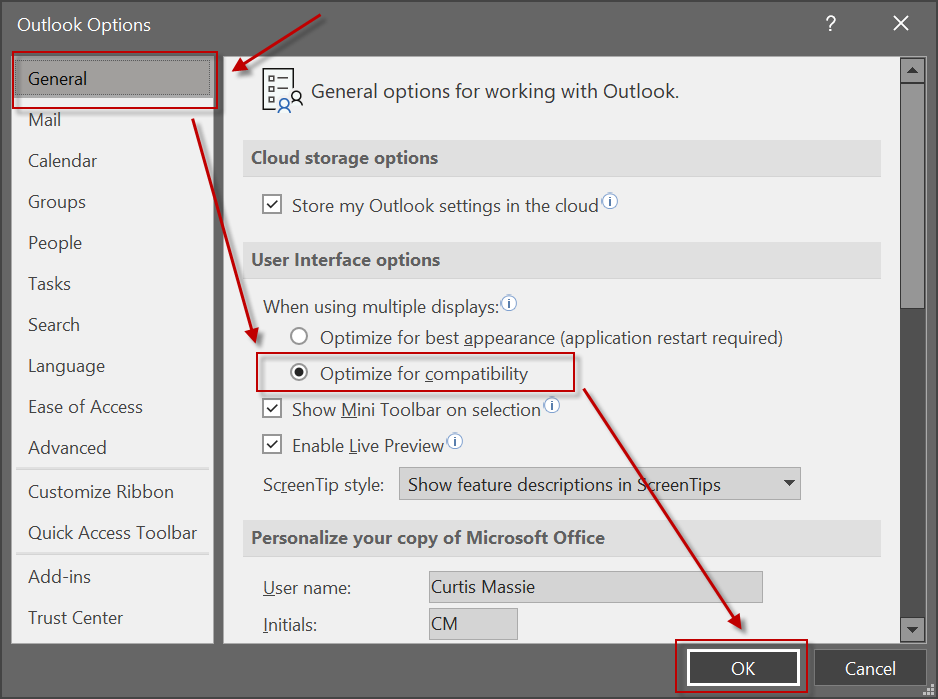The width and height of the screenshot is (938, 699).
Task: Click the dialog resize grip corner
Action: (928, 689)
